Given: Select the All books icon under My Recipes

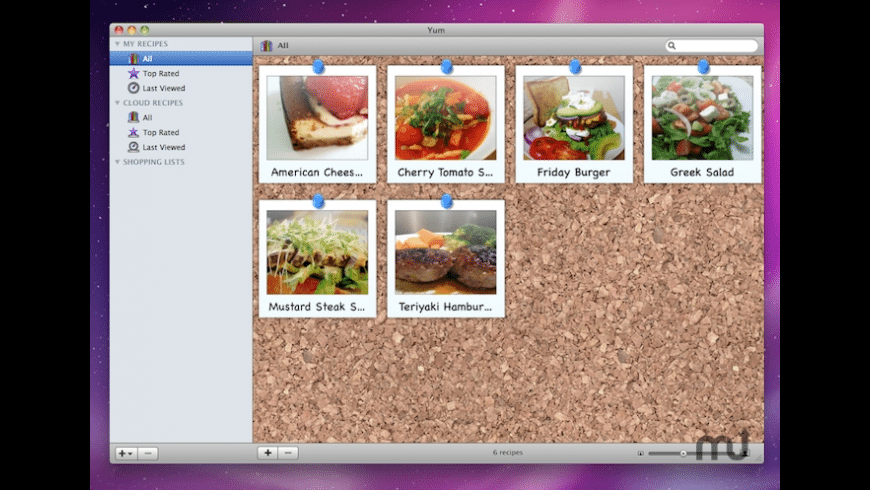Looking at the screenshot, I should (x=133, y=59).
